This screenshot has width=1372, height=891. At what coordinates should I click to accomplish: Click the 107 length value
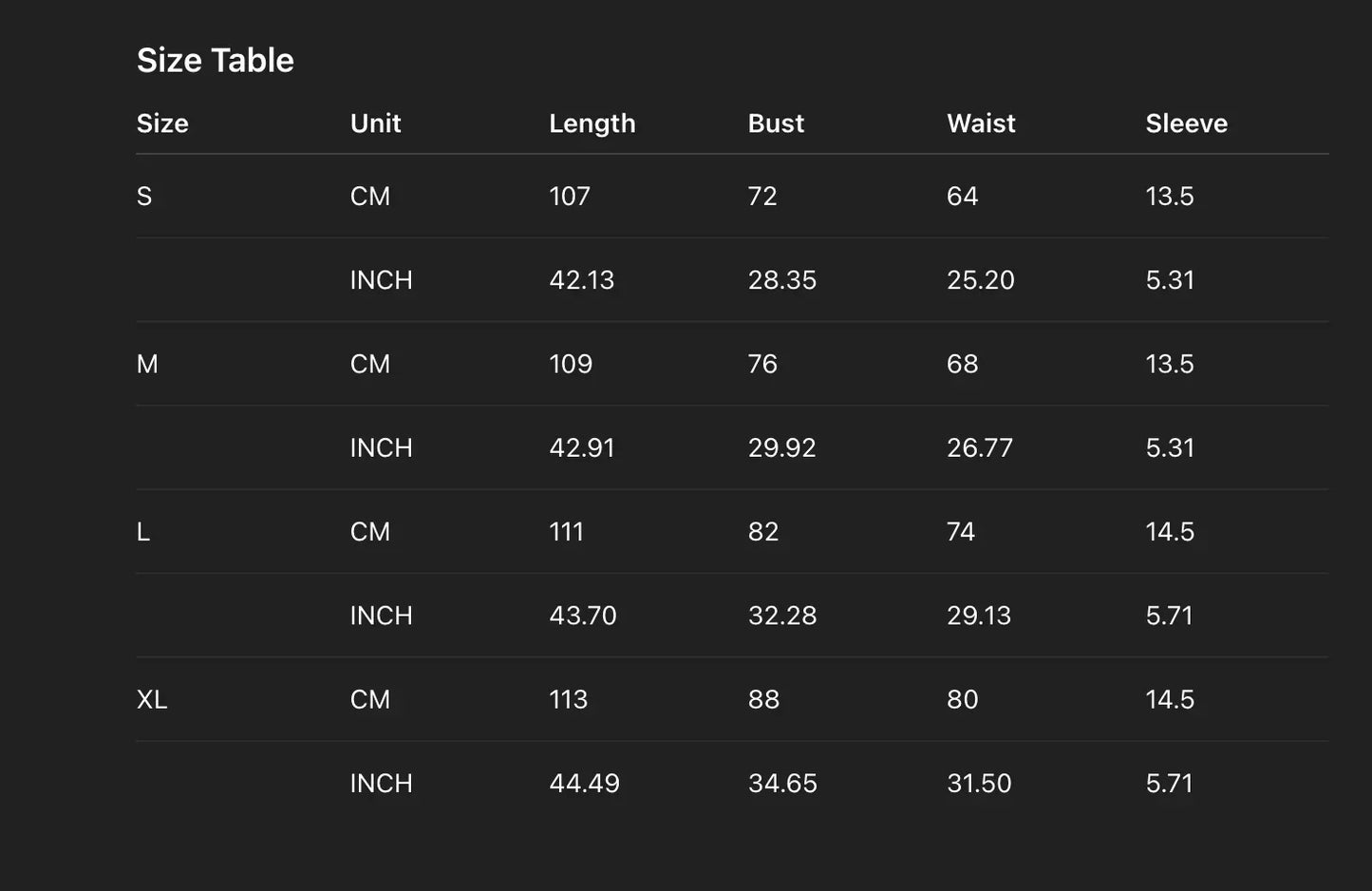[570, 197]
